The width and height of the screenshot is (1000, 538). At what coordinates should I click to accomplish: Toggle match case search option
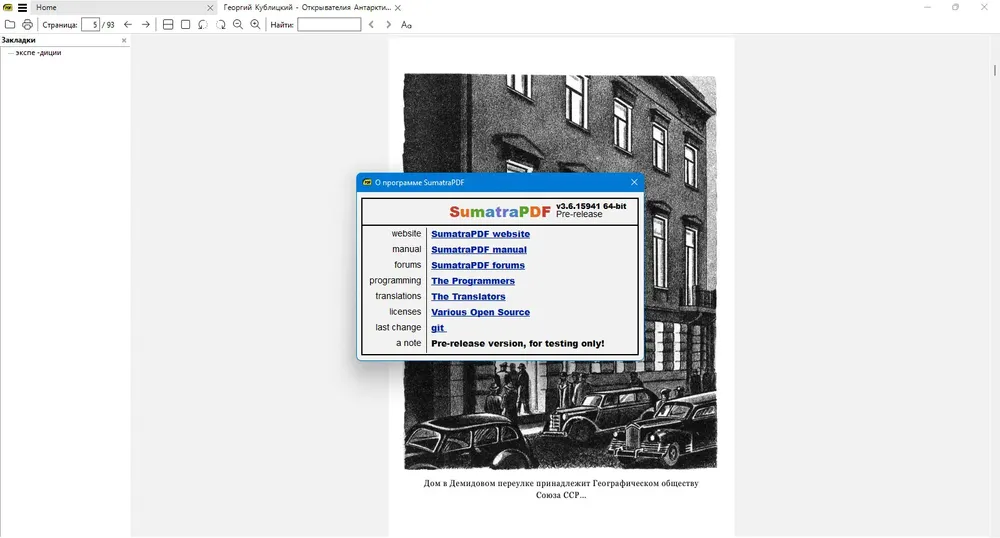406,25
